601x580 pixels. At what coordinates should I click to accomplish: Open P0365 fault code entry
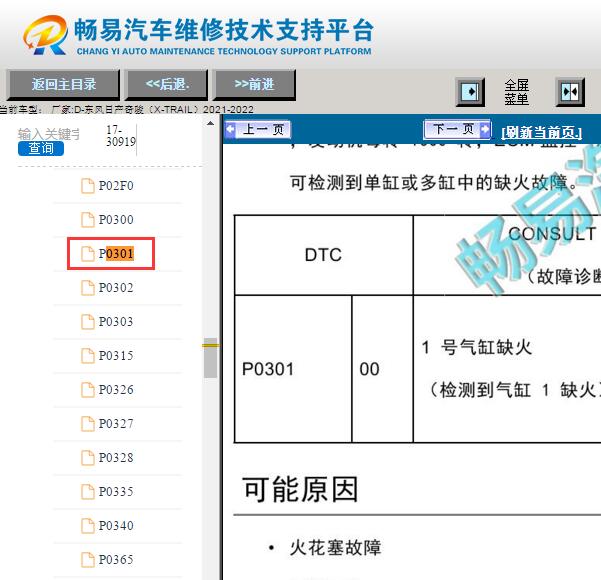pos(116,560)
